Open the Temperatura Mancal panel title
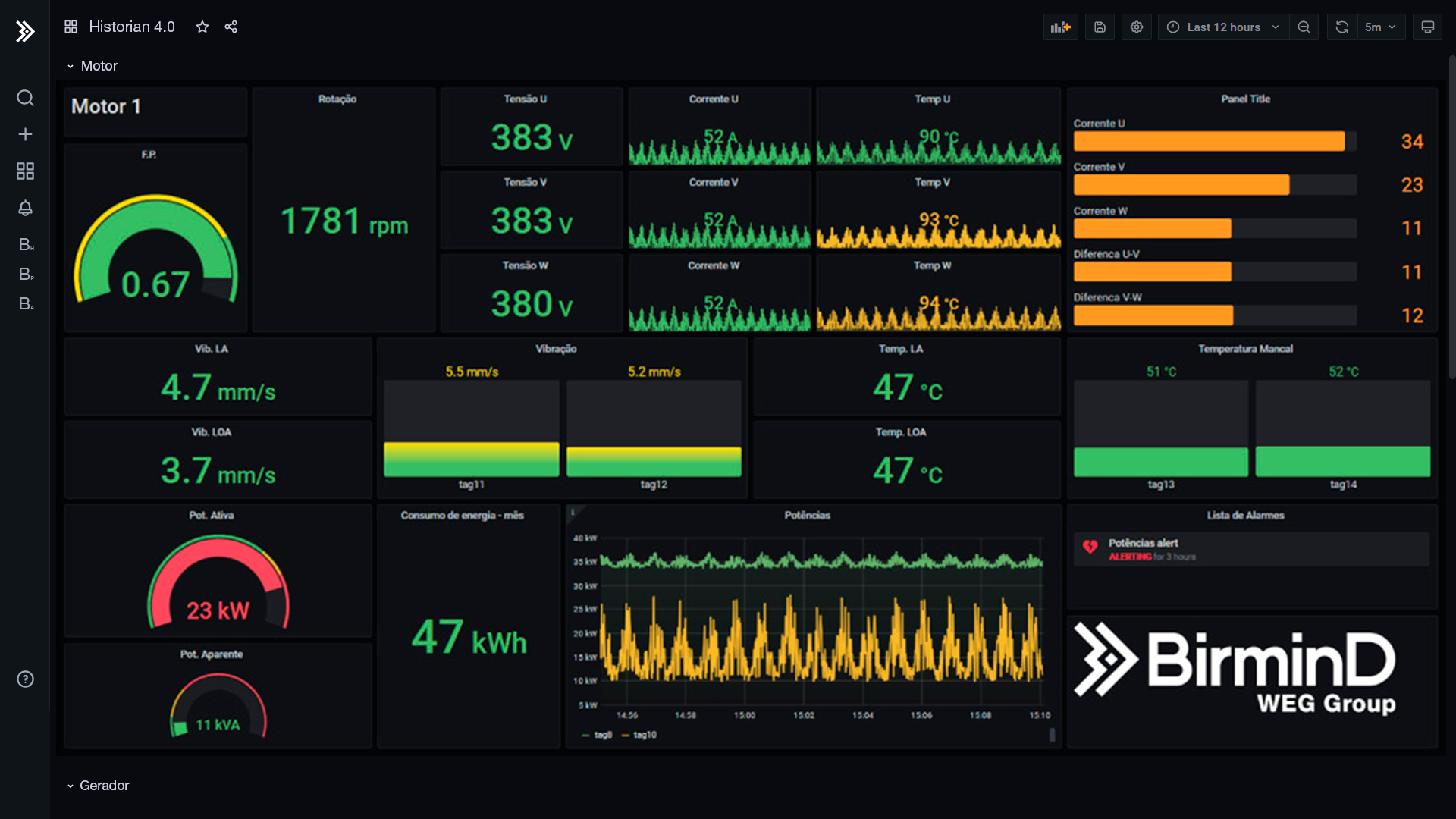Screen dimensions: 1456x819 (x=1245, y=349)
